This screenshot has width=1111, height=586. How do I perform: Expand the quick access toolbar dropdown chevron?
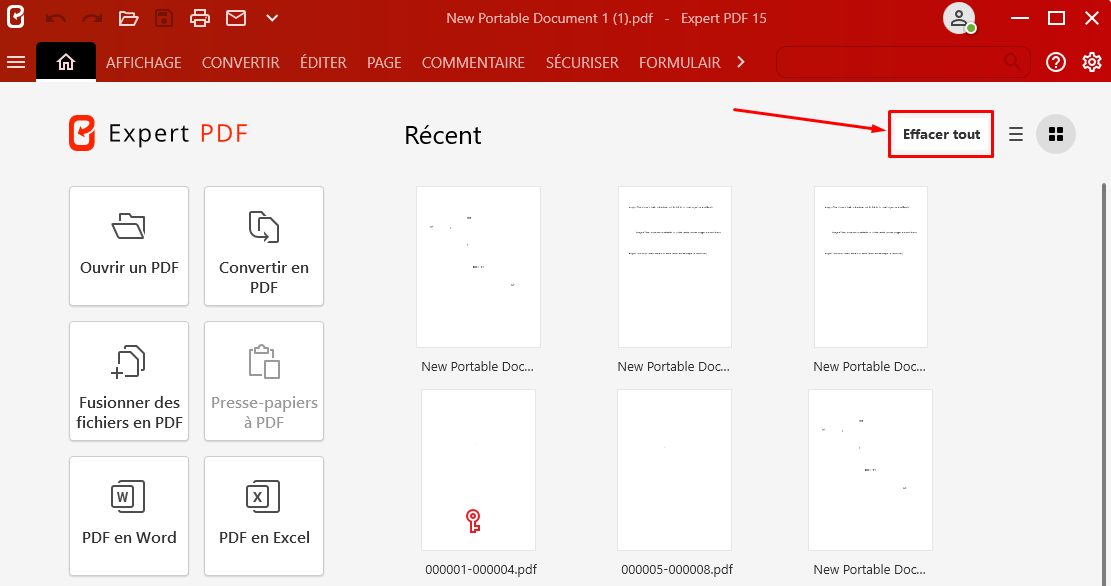click(x=272, y=18)
